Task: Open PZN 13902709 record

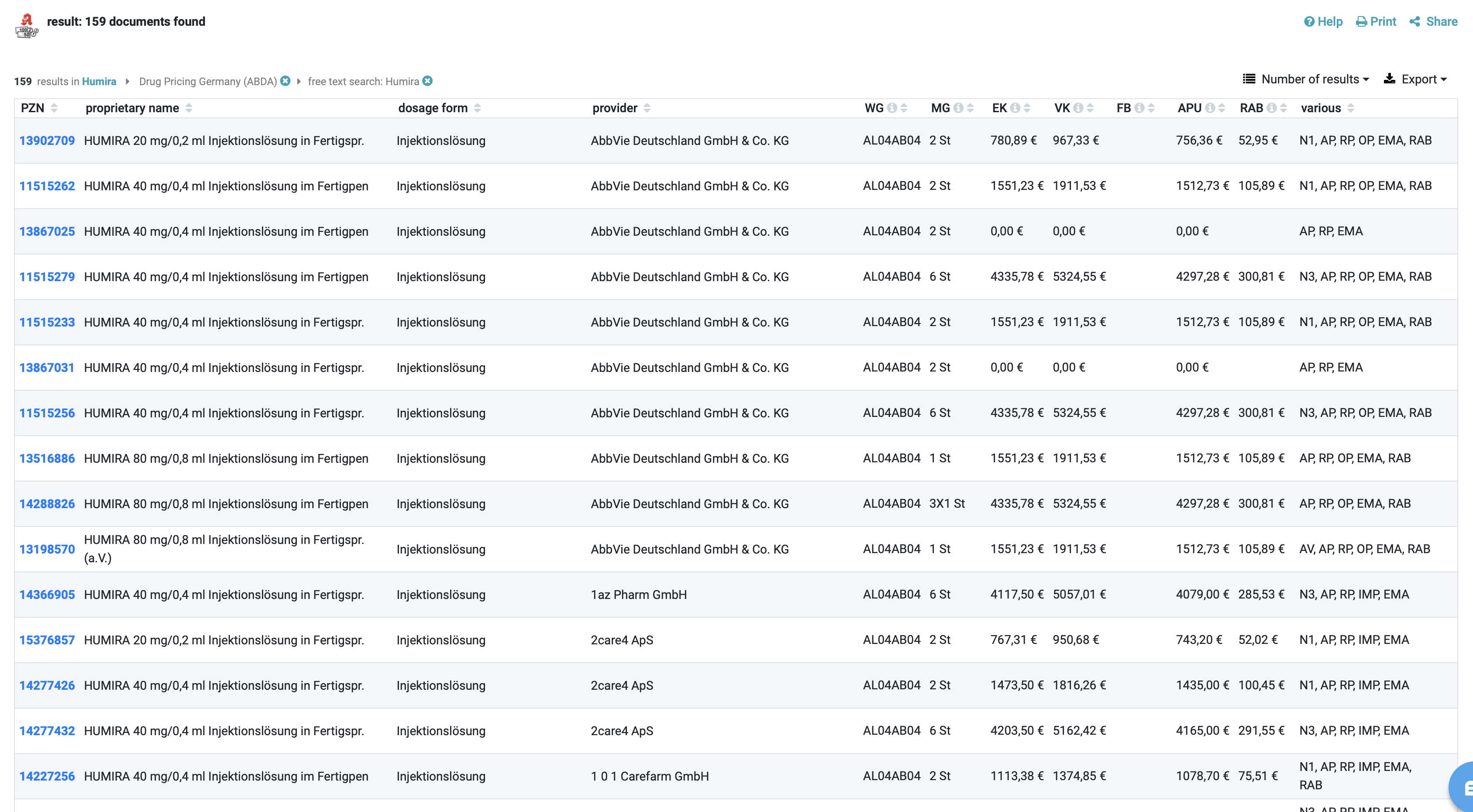Action: click(47, 141)
